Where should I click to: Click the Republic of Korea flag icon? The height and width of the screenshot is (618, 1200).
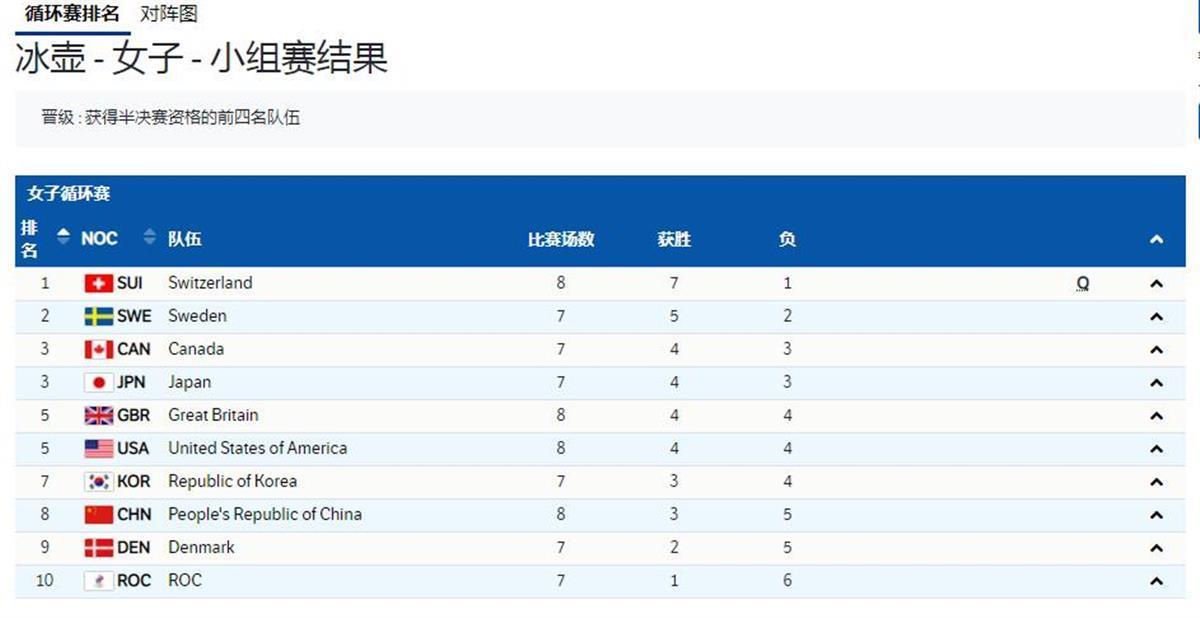pos(98,481)
